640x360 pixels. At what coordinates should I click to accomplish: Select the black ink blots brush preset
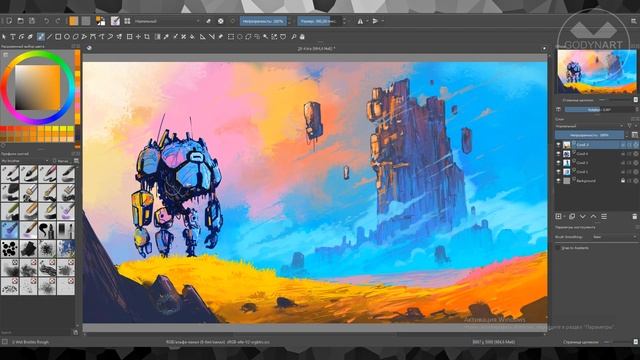click(10, 249)
